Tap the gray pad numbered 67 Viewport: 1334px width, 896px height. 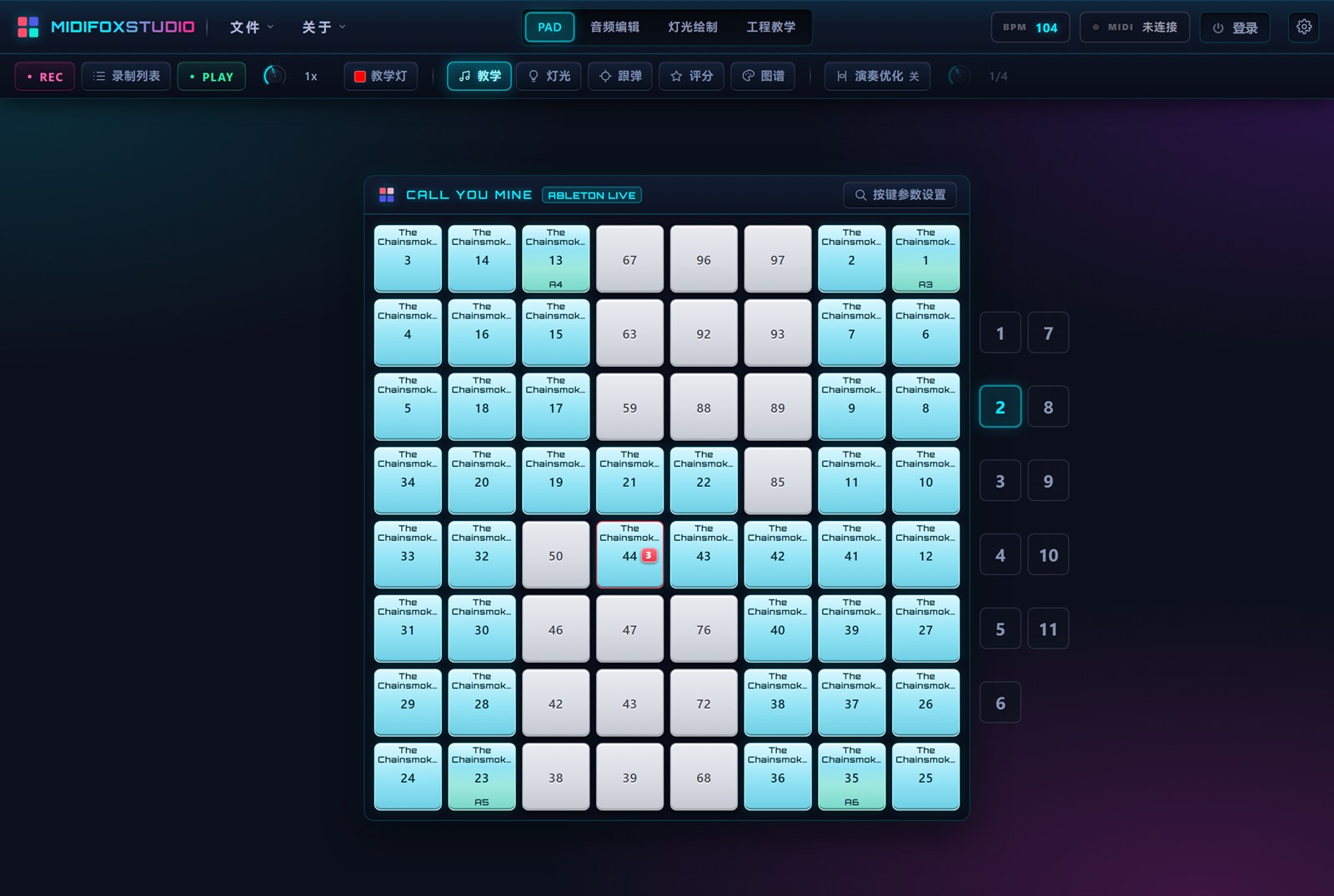(629, 259)
